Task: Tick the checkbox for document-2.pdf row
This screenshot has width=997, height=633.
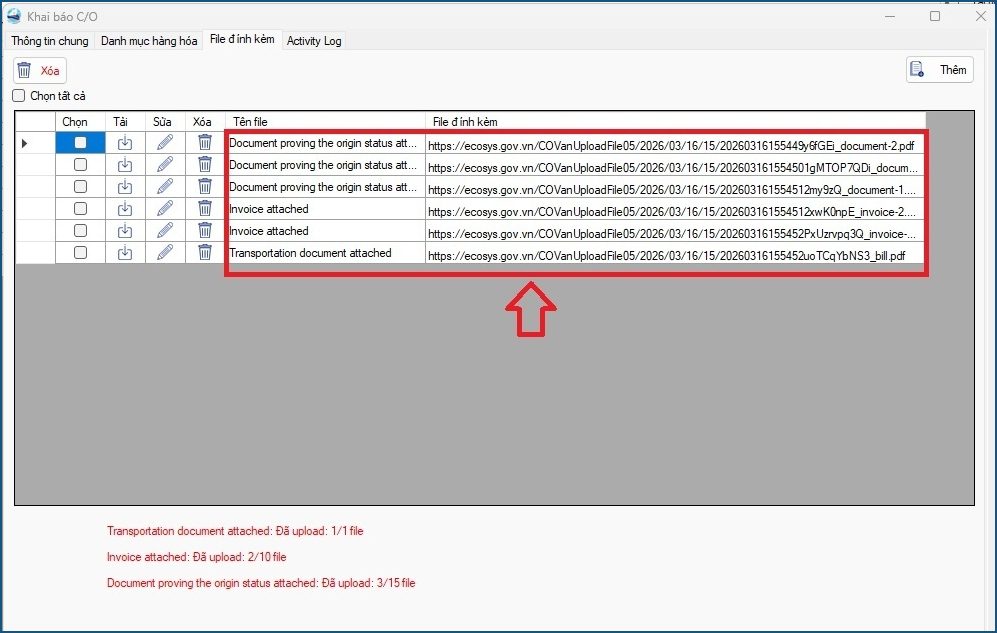Action: point(81,143)
